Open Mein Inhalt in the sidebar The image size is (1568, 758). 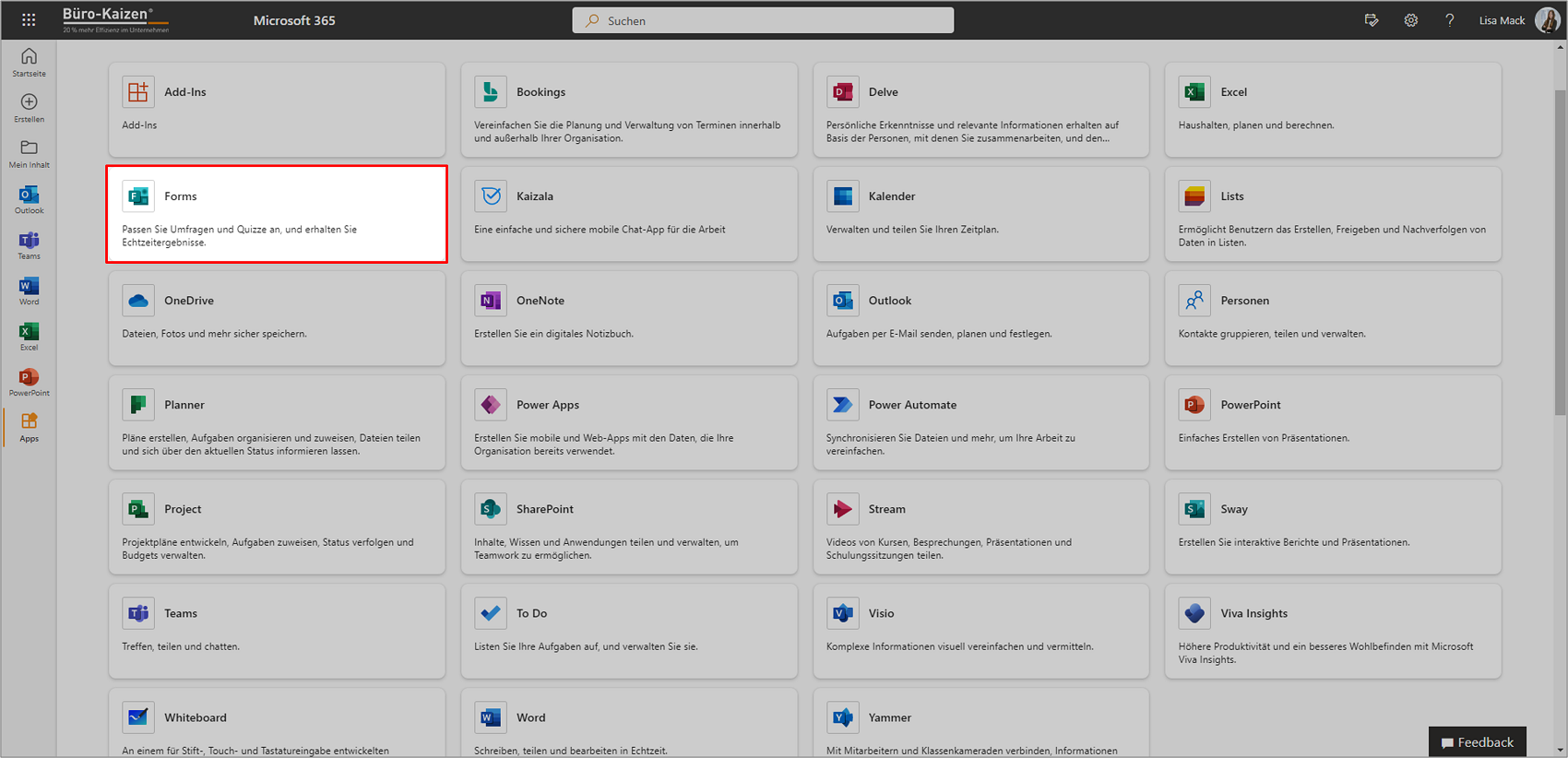pos(29,154)
